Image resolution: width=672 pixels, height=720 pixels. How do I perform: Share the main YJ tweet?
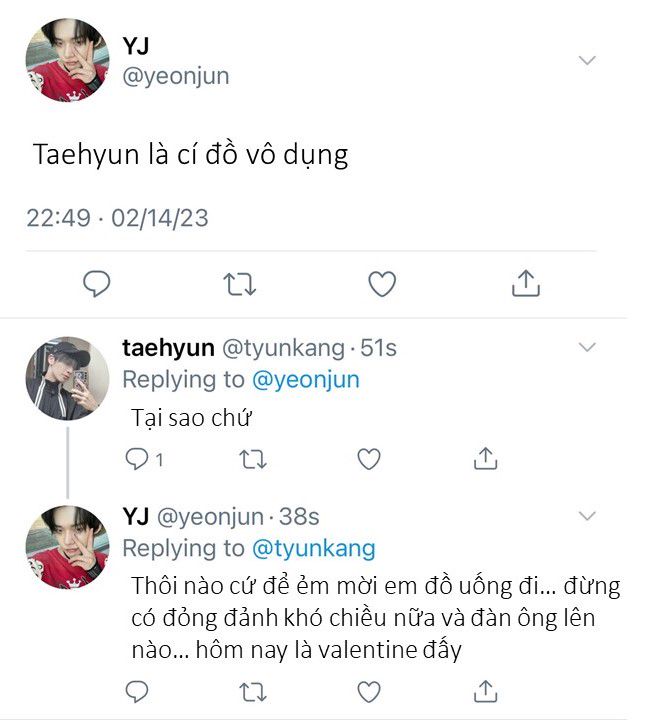[525, 283]
